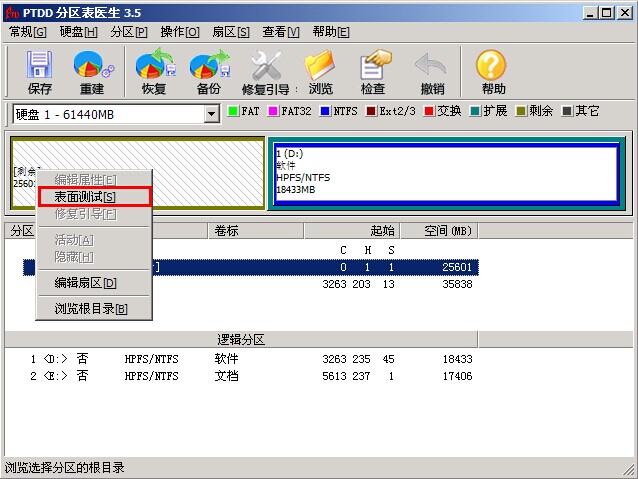This screenshot has width=638, height=479.
Task: Minimize the PTDD window
Action: (x=590, y=13)
